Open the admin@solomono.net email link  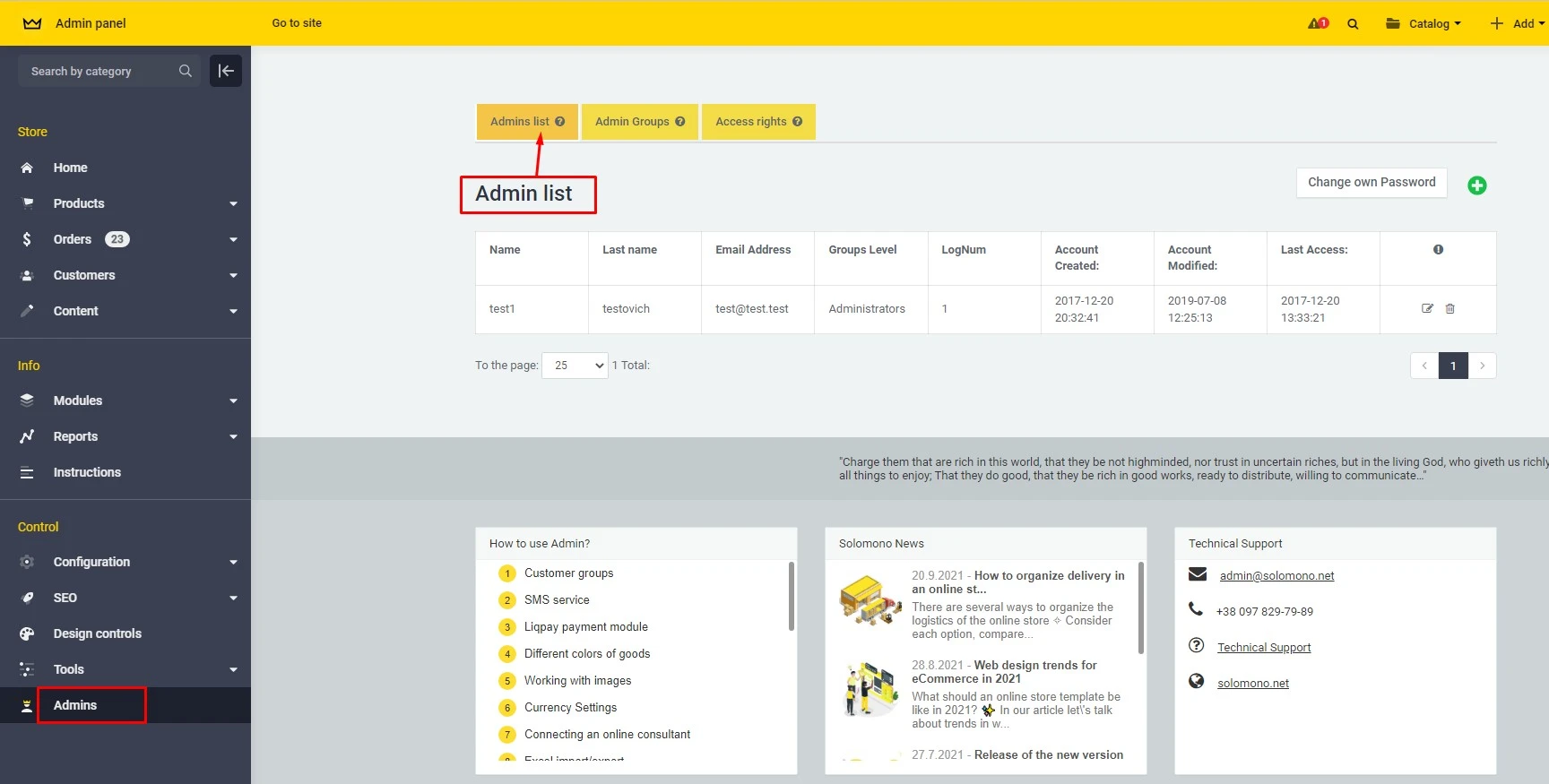click(1276, 575)
